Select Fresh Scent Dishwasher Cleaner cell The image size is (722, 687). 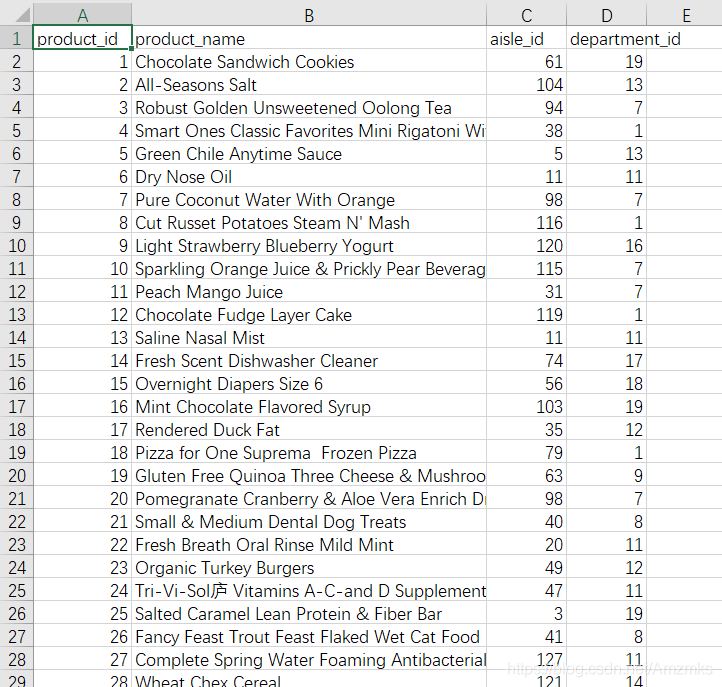[x=309, y=360]
